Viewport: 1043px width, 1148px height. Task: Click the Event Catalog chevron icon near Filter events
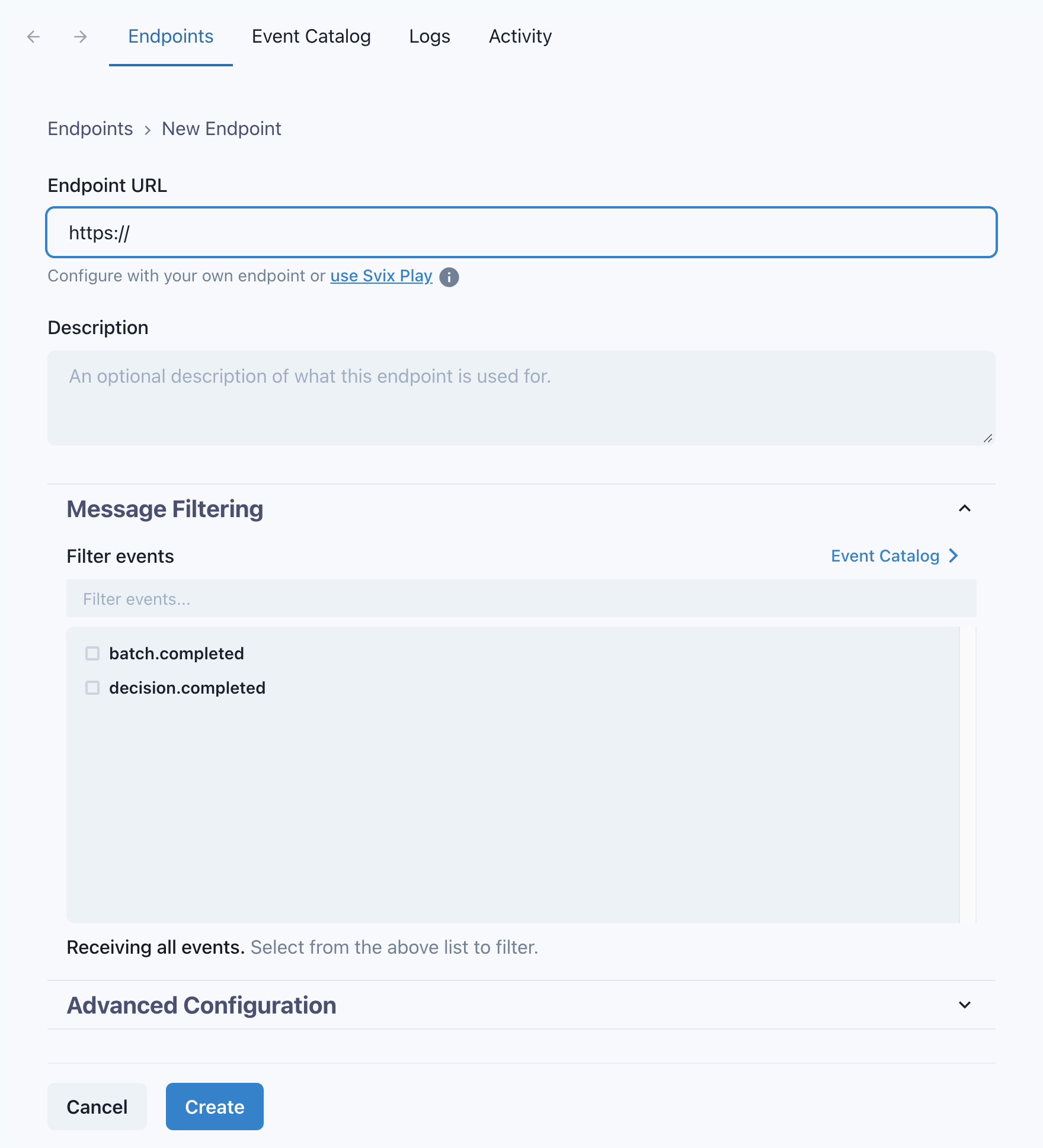click(954, 556)
